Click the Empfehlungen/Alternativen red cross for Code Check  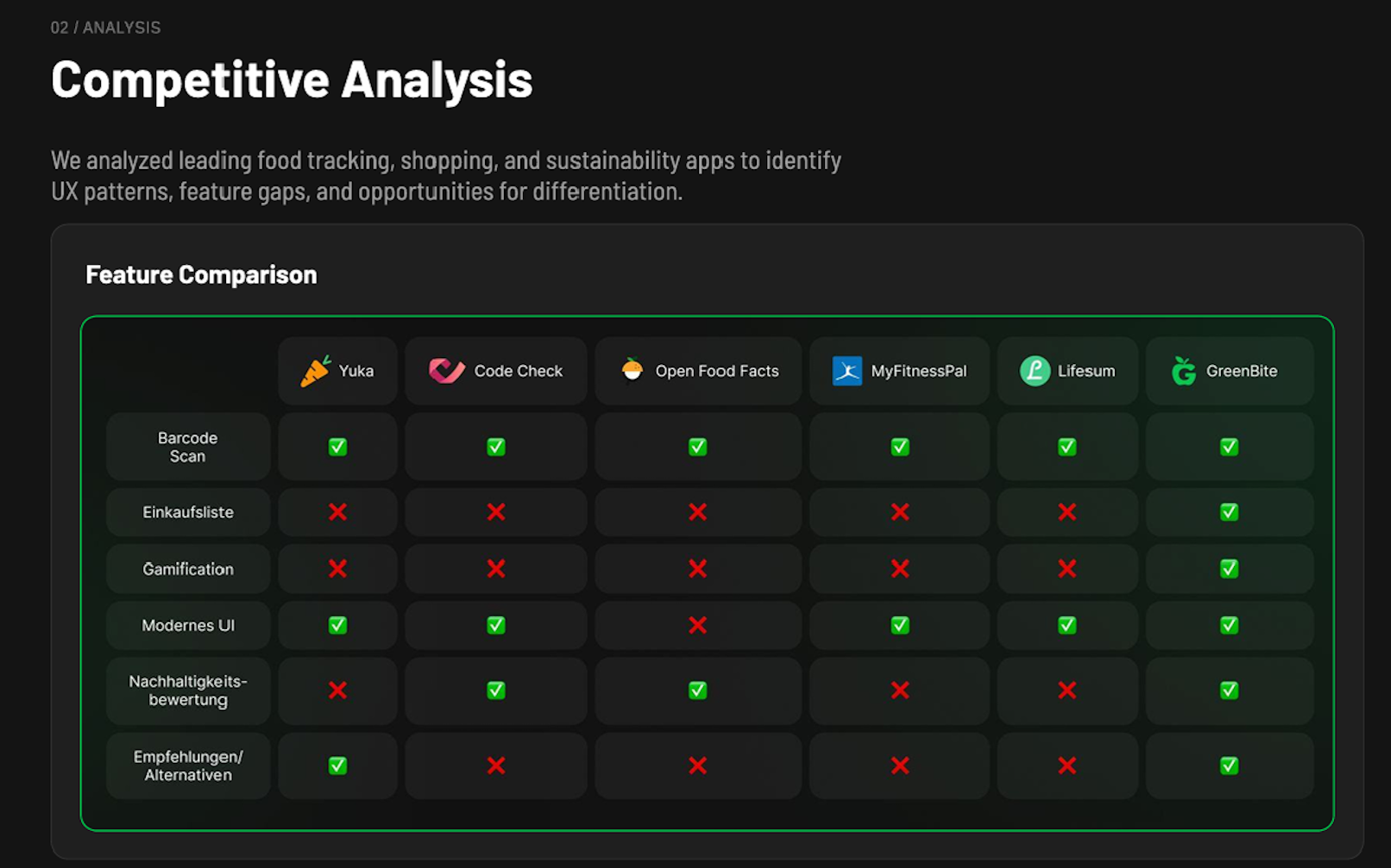[496, 765]
